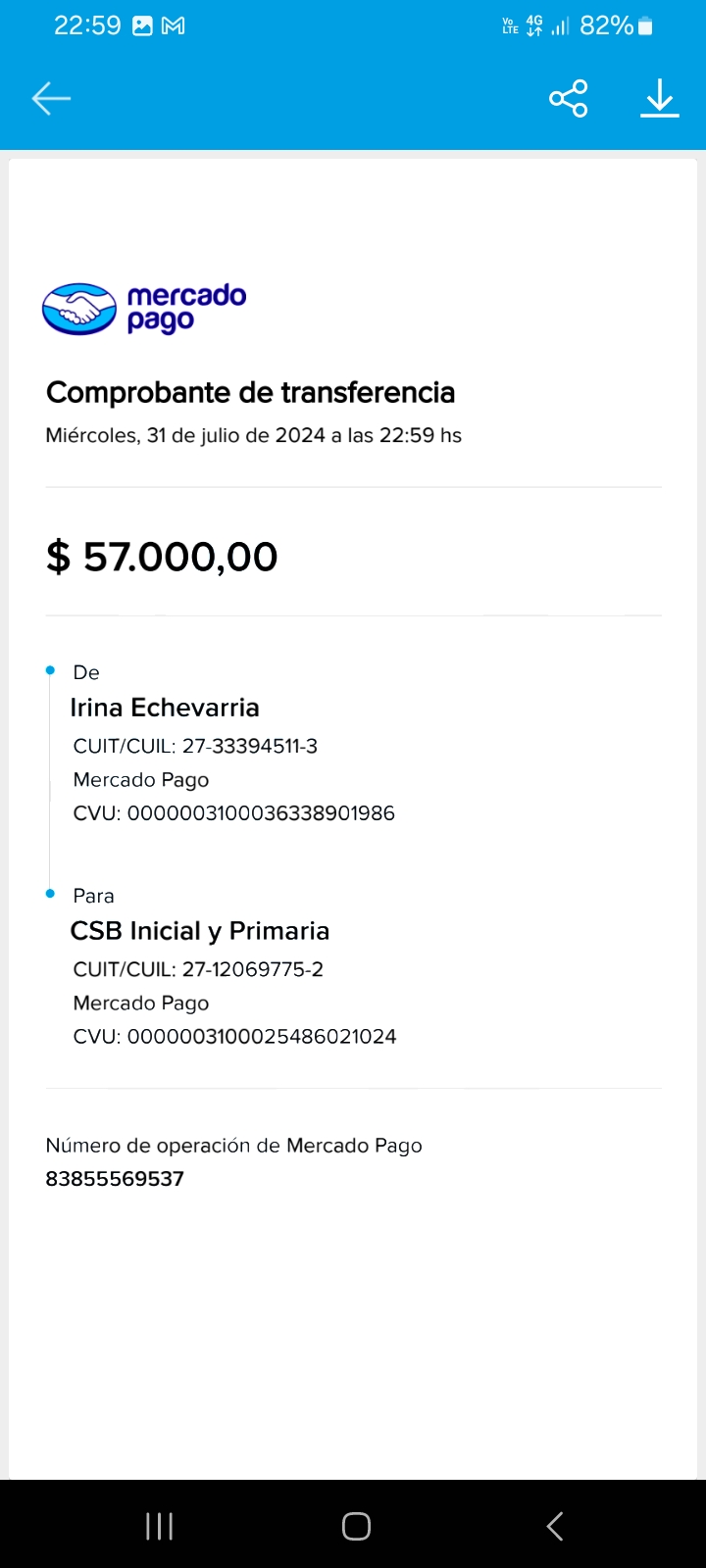
Task: Tap the Mercado Pago handshake logo
Action: pyautogui.click(x=79, y=309)
